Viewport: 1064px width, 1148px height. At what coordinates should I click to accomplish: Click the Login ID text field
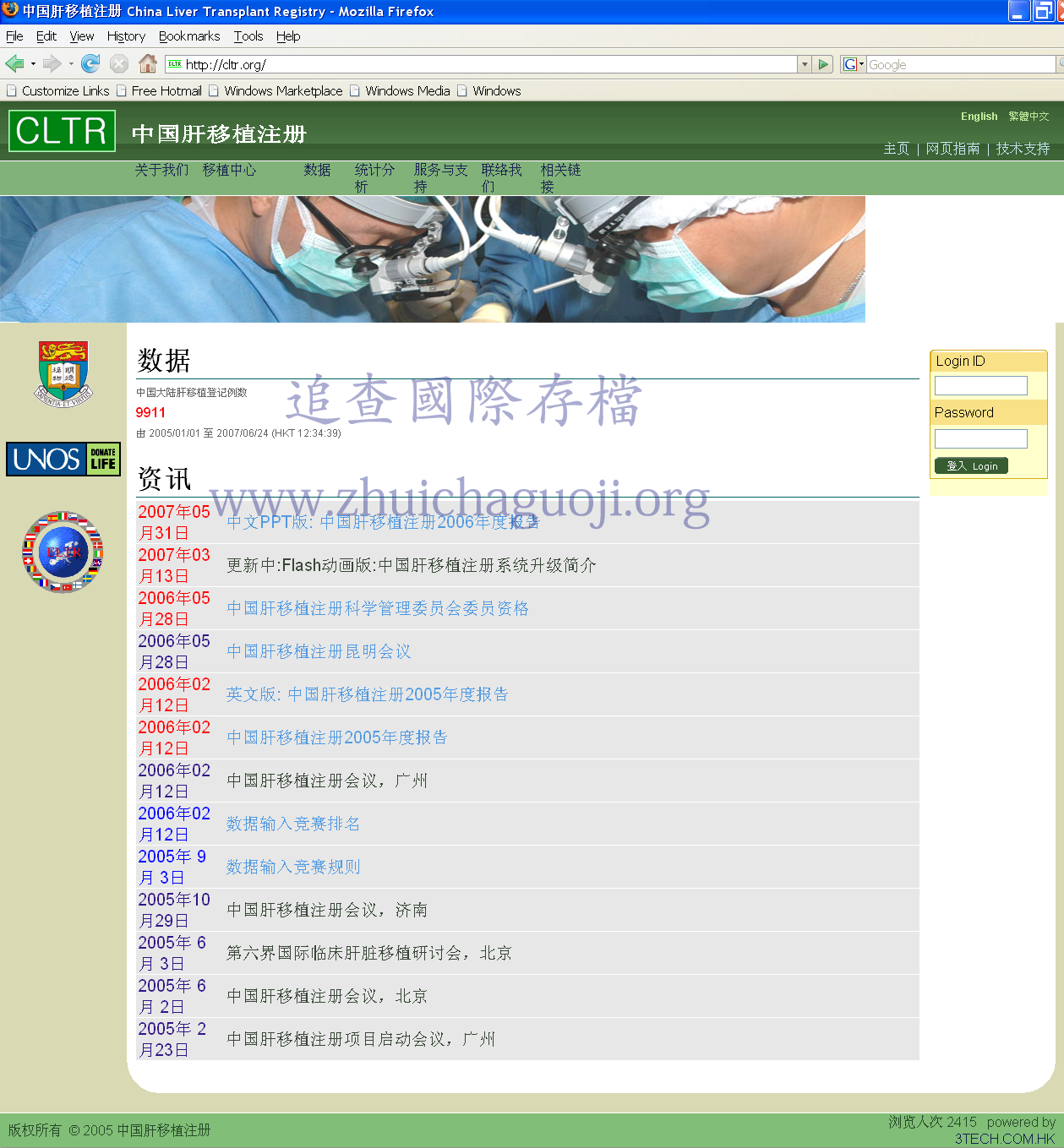980,386
